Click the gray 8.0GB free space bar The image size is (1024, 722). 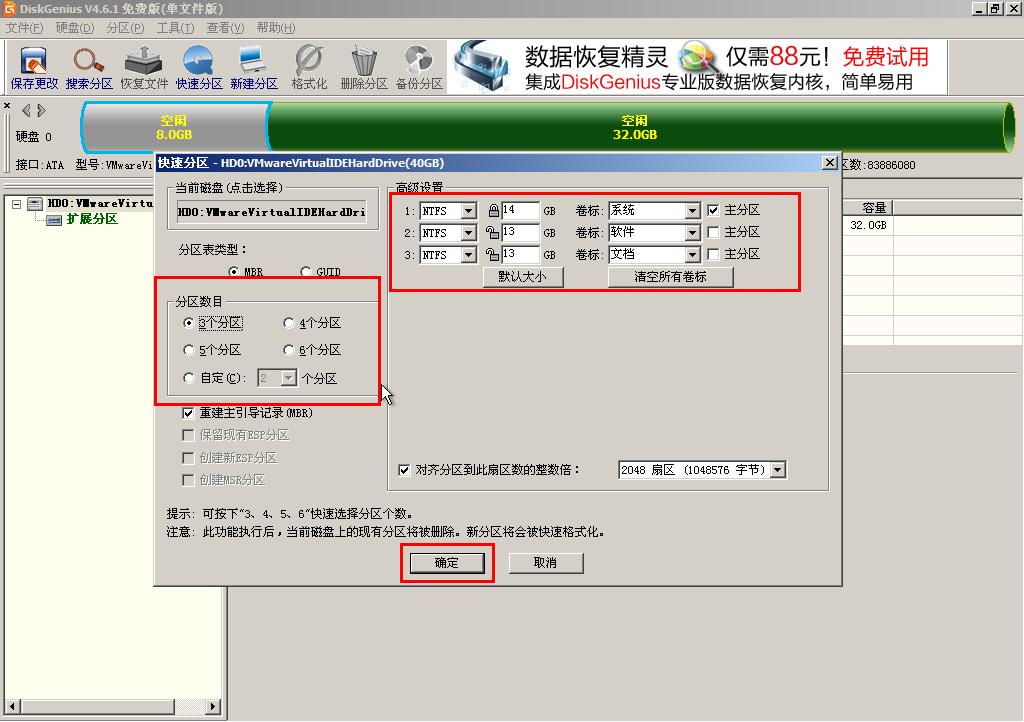(174, 127)
